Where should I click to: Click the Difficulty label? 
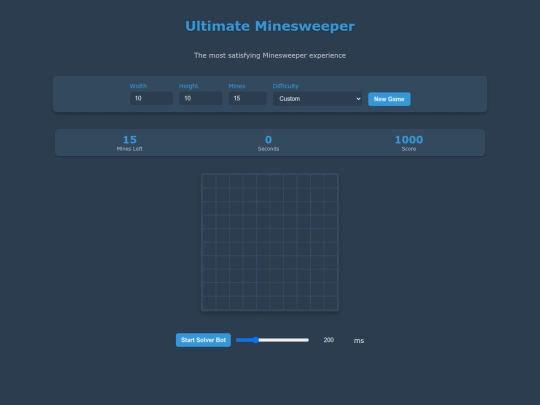(x=285, y=86)
